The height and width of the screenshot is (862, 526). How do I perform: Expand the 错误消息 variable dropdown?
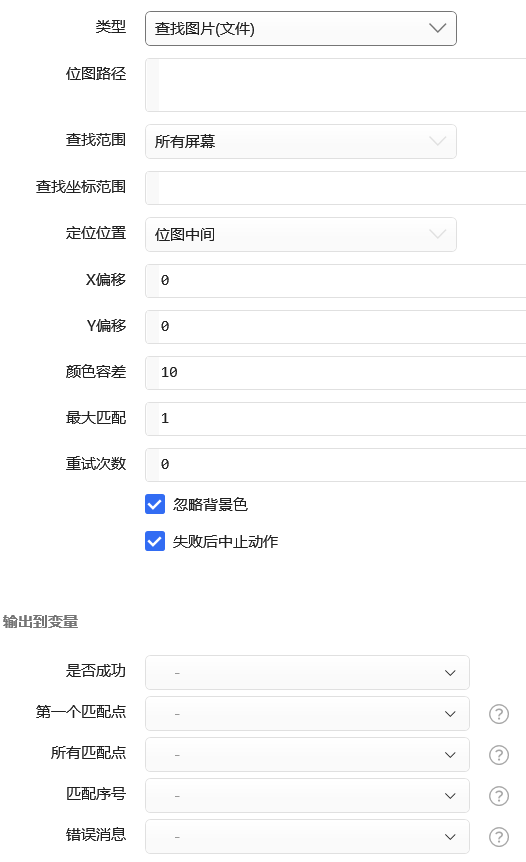(x=307, y=837)
